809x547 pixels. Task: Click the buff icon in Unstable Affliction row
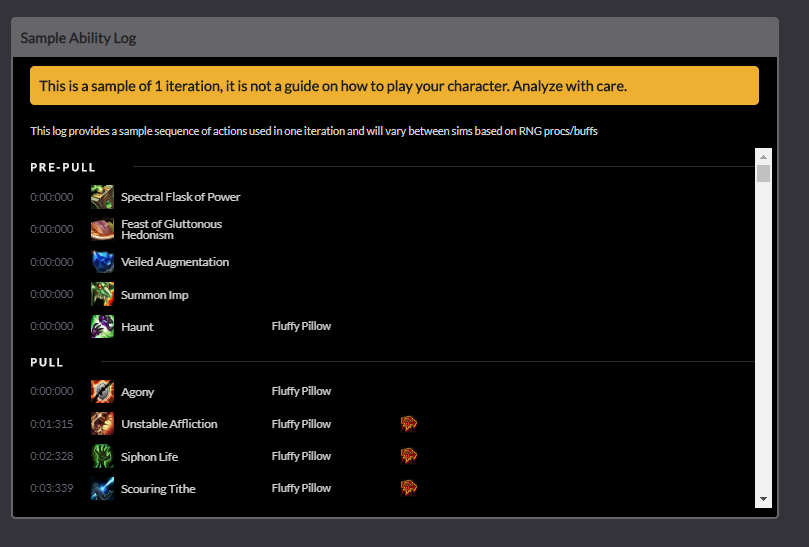409,424
